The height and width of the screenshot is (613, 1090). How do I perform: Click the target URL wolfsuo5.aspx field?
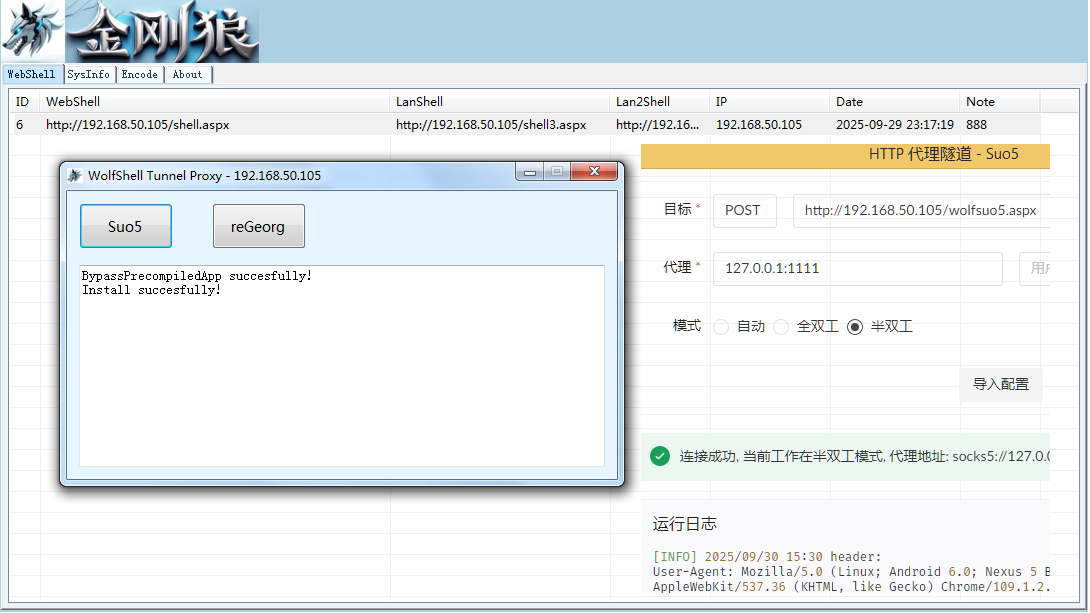tap(921, 211)
